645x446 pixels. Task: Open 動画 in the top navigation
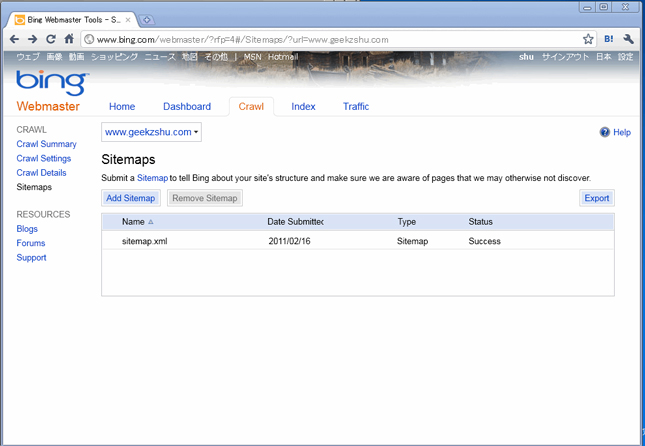tap(76, 57)
